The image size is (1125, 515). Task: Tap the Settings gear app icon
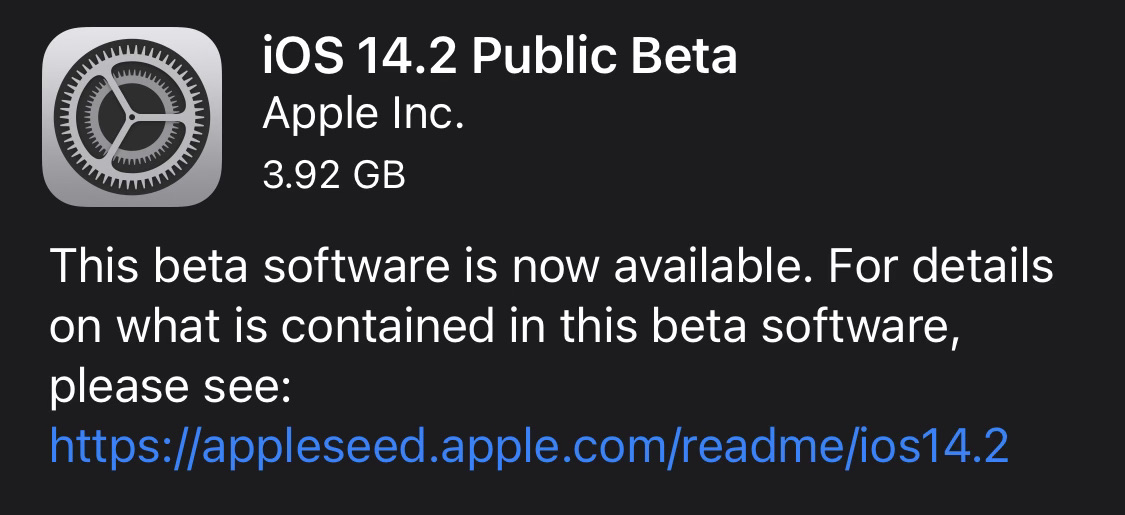[x=131, y=117]
